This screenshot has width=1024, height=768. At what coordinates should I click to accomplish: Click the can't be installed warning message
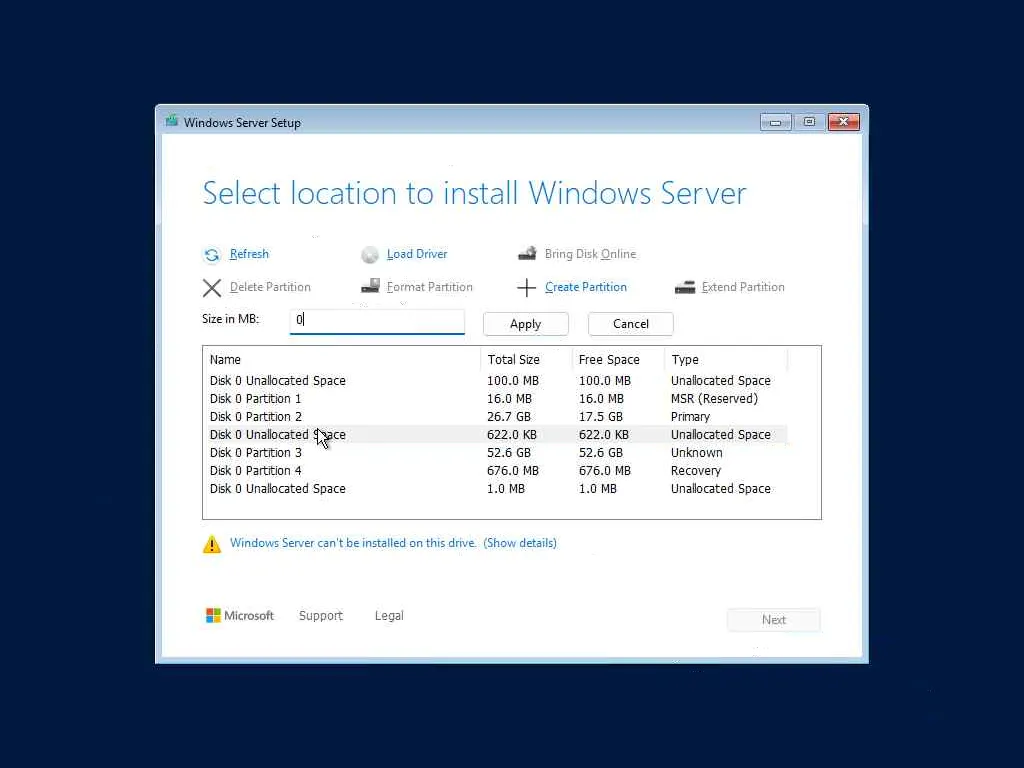353,543
